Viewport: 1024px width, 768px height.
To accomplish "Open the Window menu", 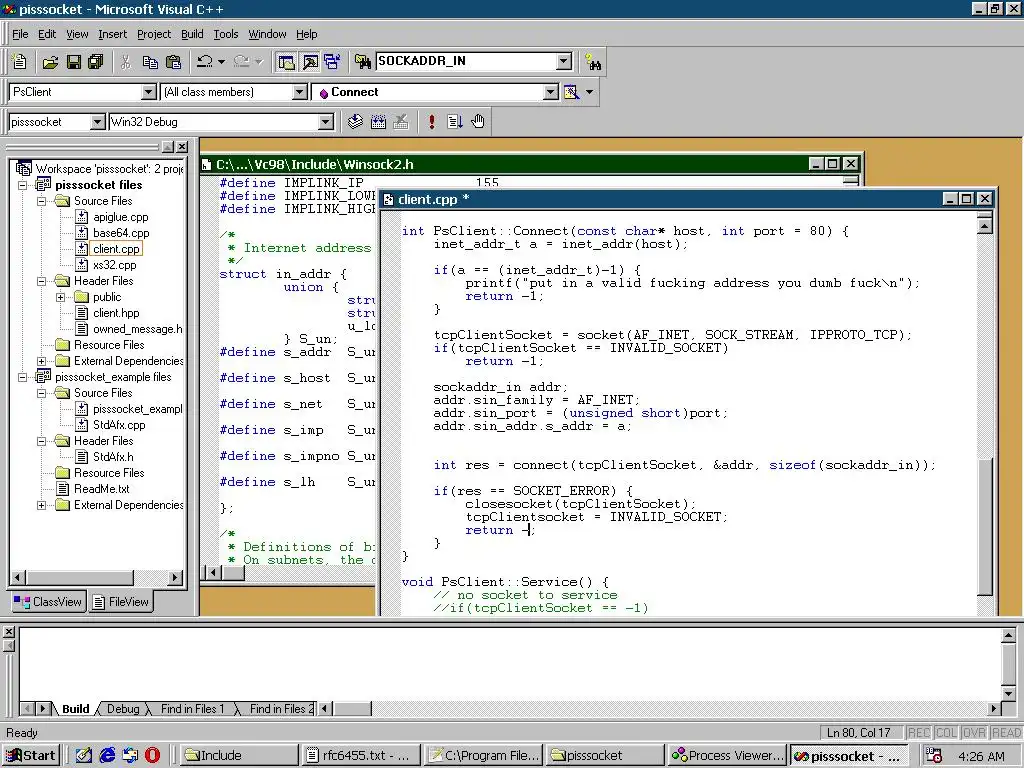I will pyautogui.click(x=267, y=34).
